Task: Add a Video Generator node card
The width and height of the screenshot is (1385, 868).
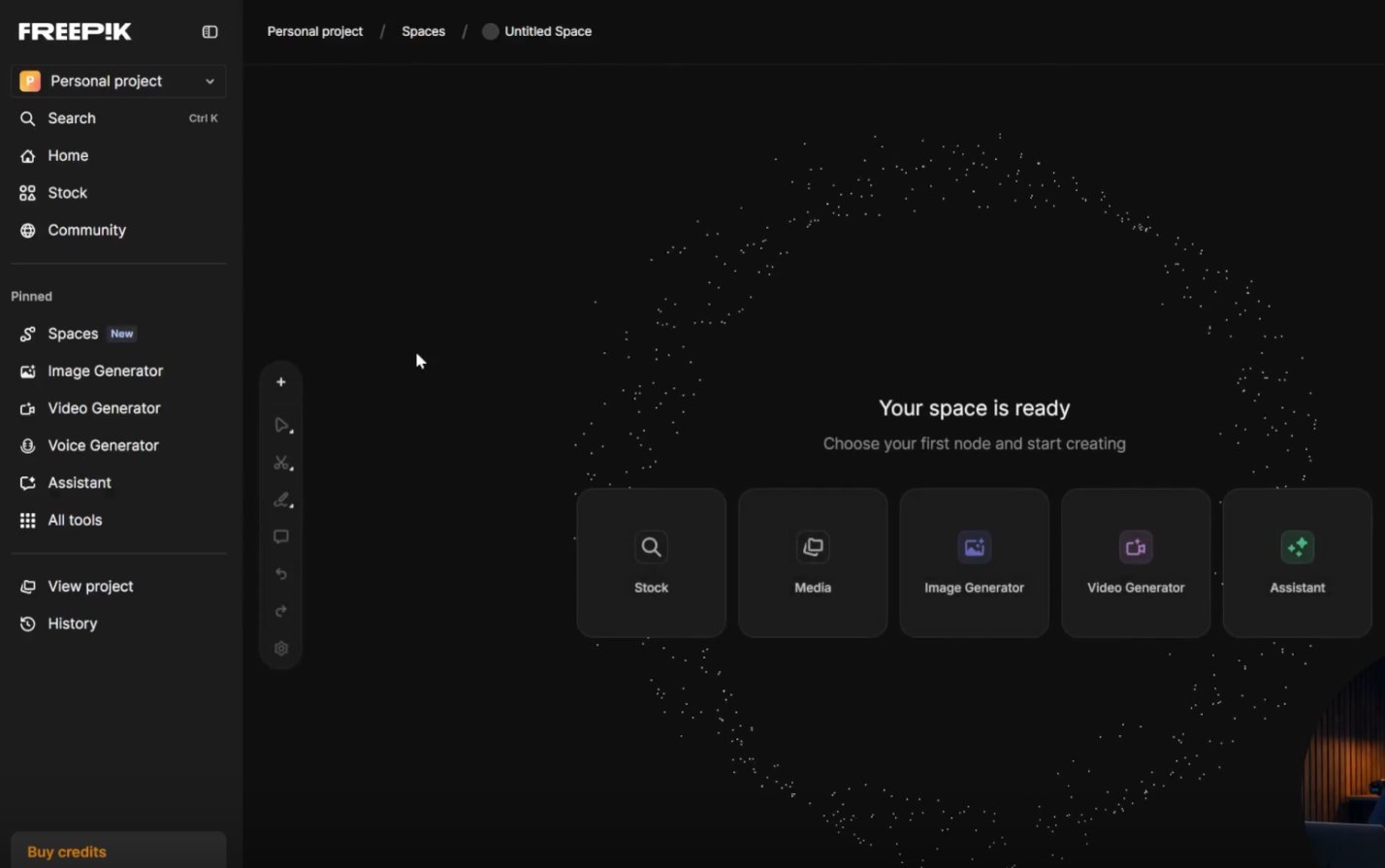Action: 1136,563
